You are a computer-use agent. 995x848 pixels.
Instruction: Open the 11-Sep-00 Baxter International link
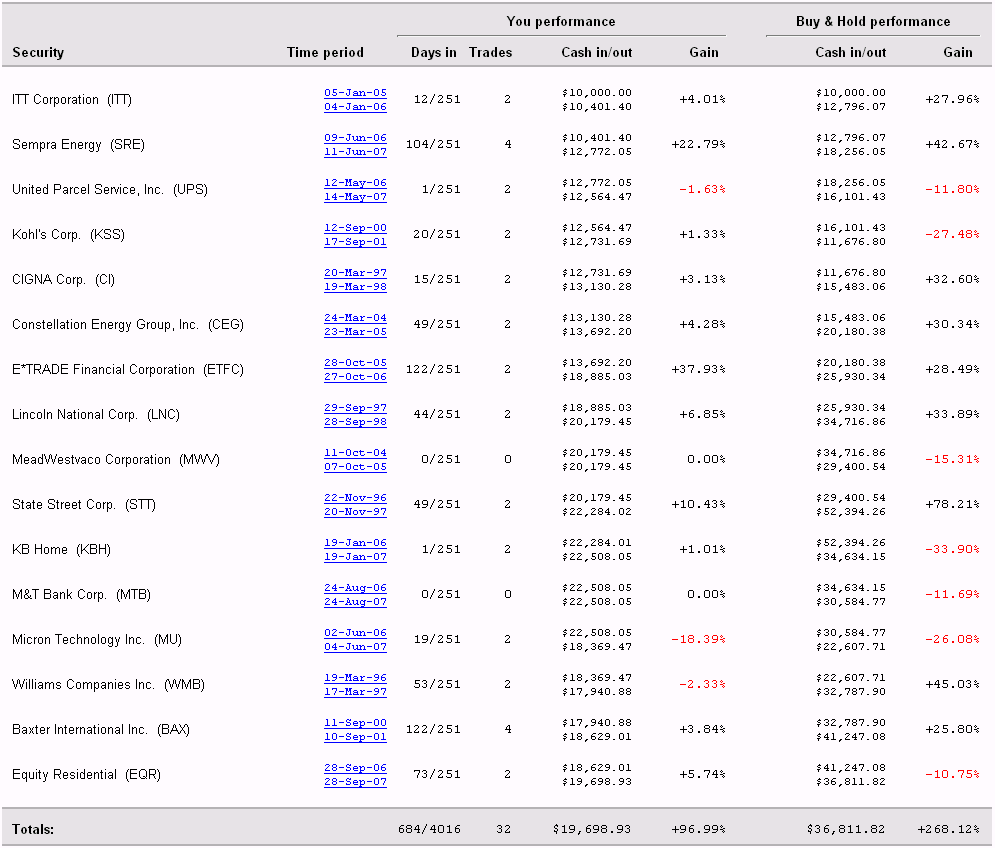click(355, 724)
